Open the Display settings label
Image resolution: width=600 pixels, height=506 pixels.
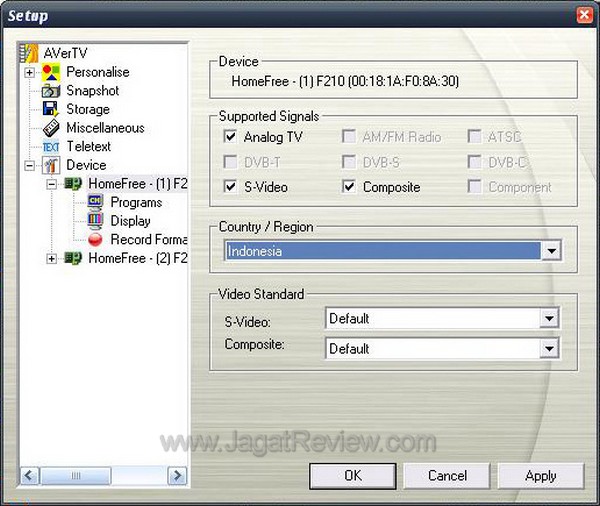[130, 221]
